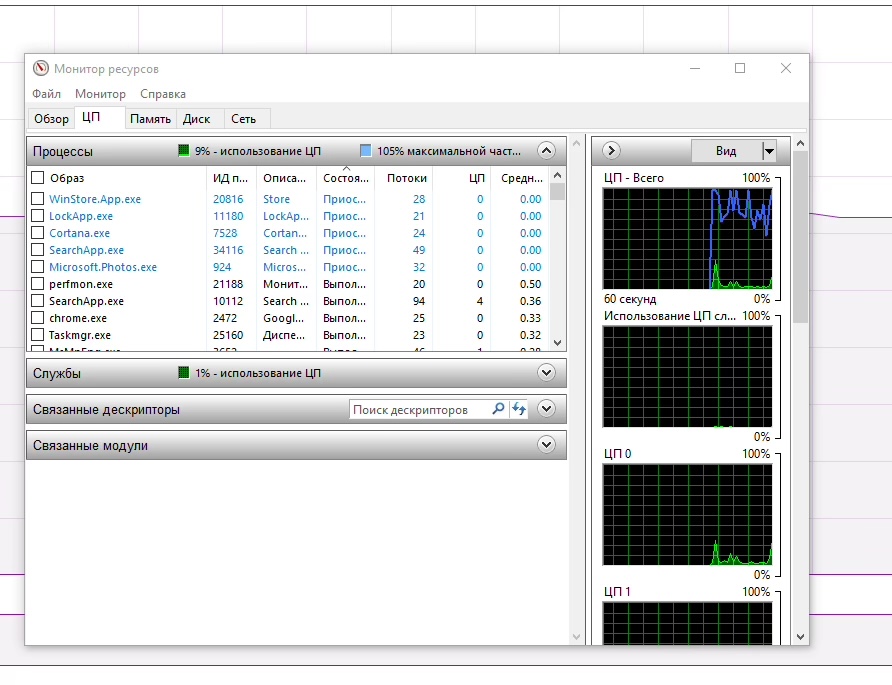This screenshot has height=685, width=892.
Task: Expand the Службы section
Action: 546,373
